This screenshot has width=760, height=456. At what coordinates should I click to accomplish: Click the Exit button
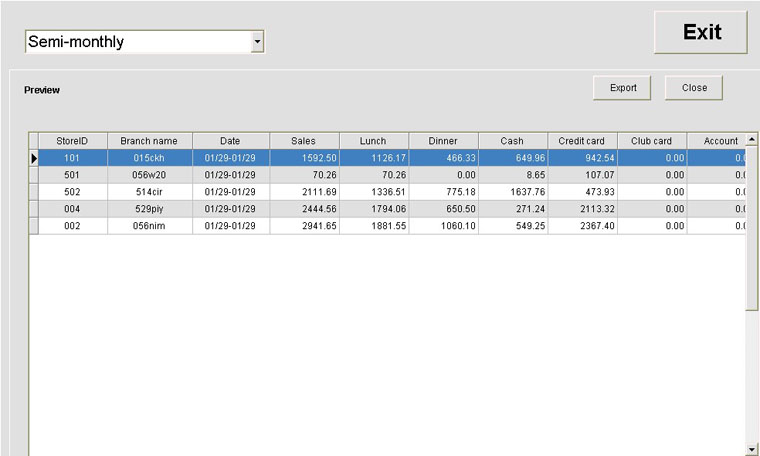701,32
